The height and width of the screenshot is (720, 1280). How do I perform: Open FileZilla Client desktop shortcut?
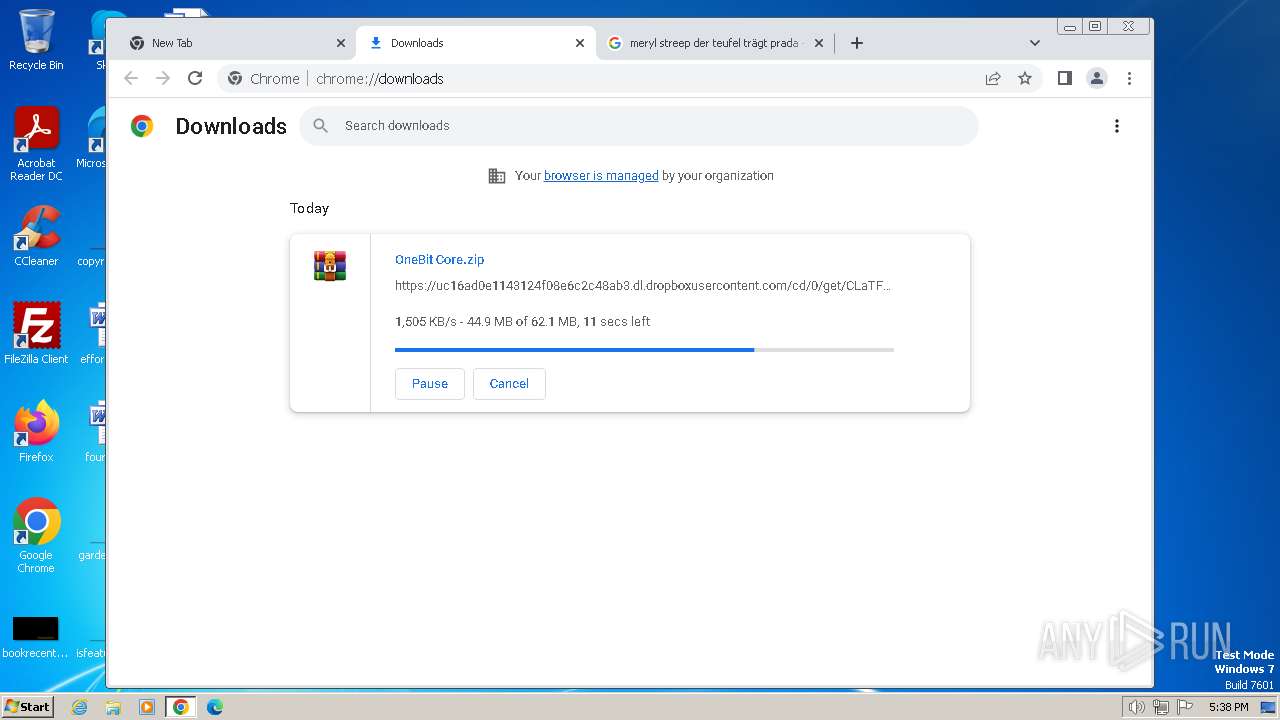(x=36, y=333)
